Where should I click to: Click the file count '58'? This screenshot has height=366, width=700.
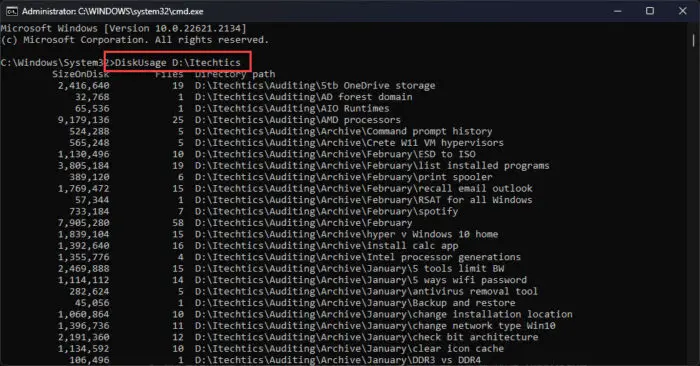coord(178,223)
